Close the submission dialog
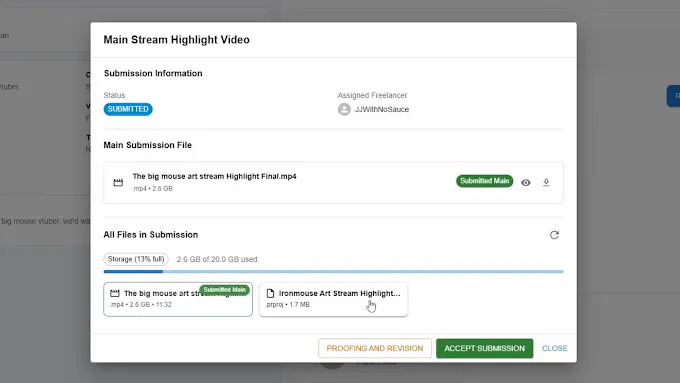Image resolution: width=680 pixels, height=383 pixels. coord(555,348)
